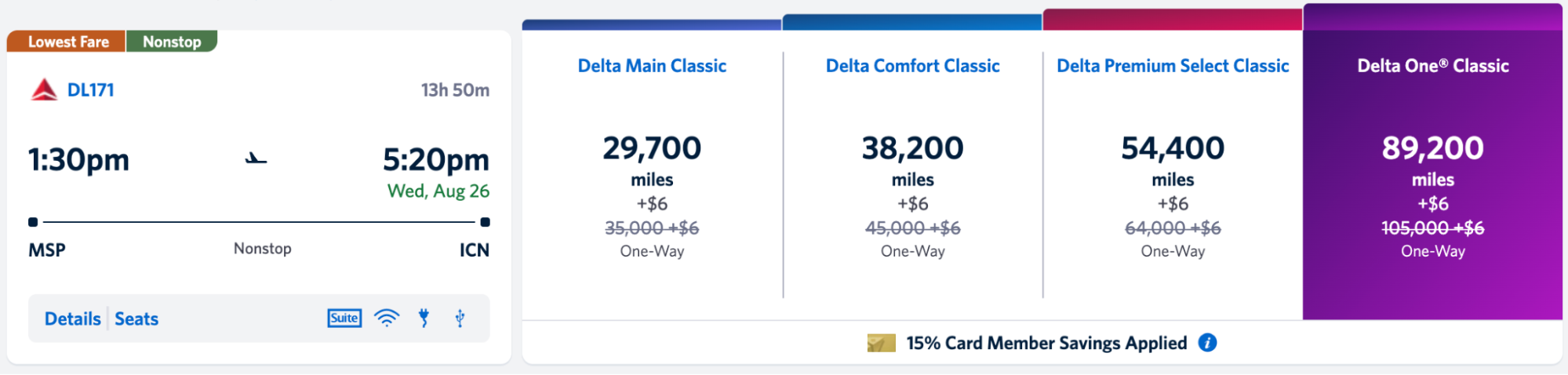1568x375 pixels.
Task: Select Delta Comfort Classic header
Action: (912, 66)
